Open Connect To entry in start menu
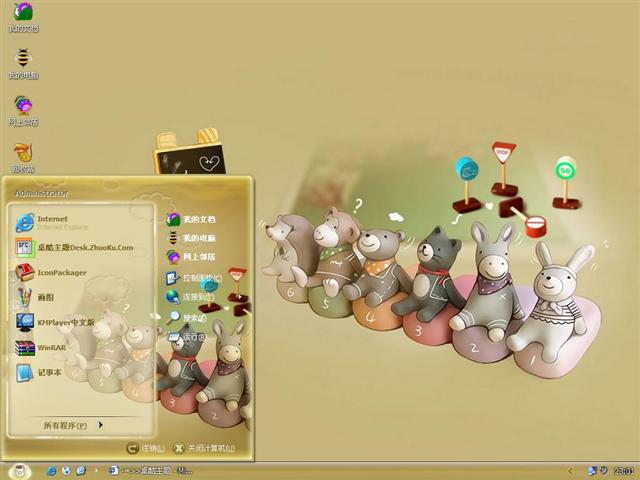The width and height of the screenshot is (640, 480). point(190,297)
